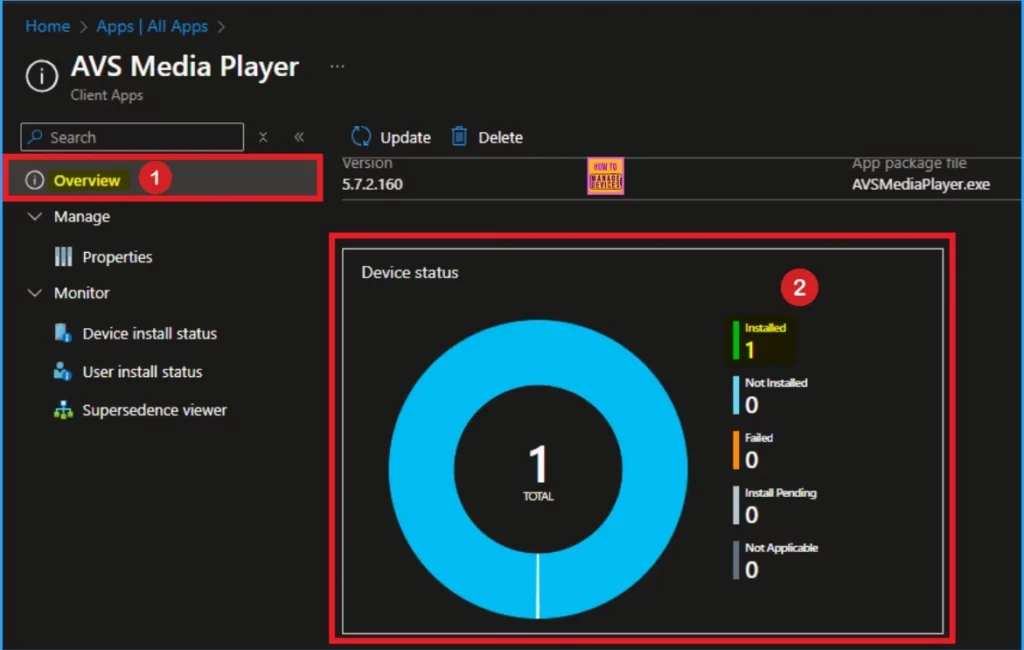
Task: Clear the search with the X icon
Action: pos(263,137)
